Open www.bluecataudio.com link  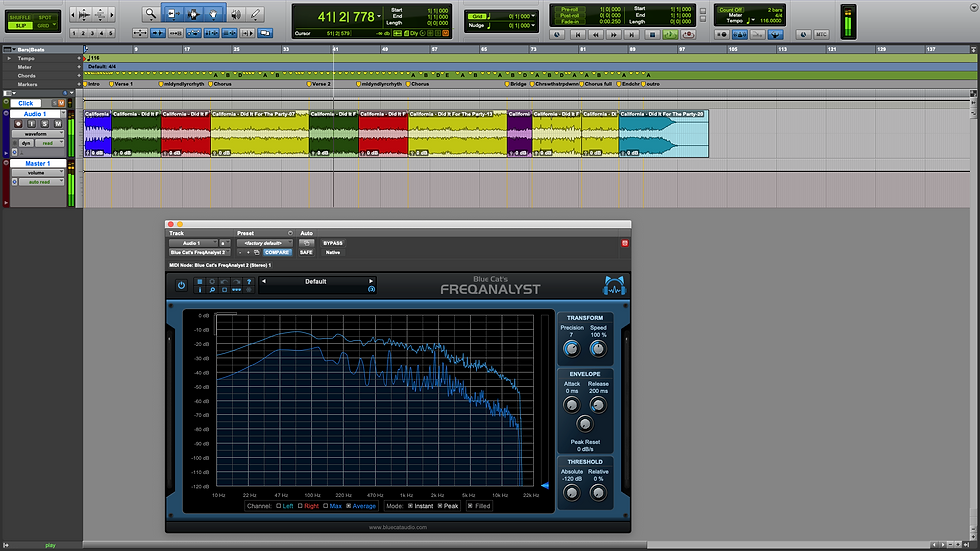[x=398, y=527]
